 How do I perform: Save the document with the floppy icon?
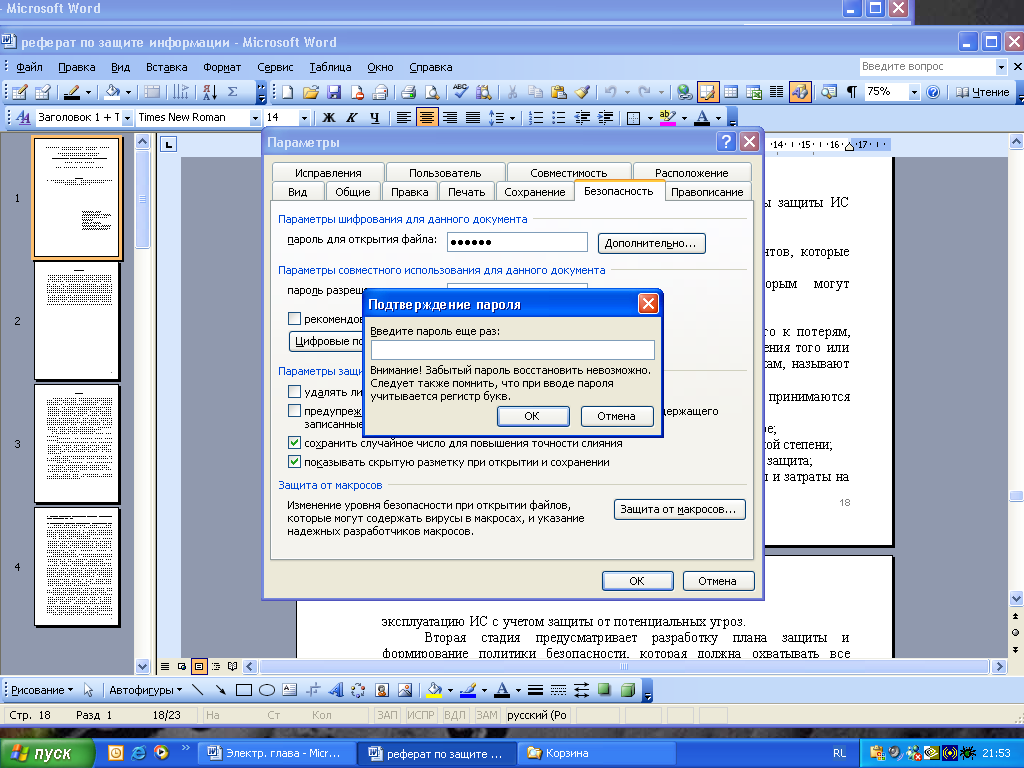pyautogui.click(x=334, y=92)
